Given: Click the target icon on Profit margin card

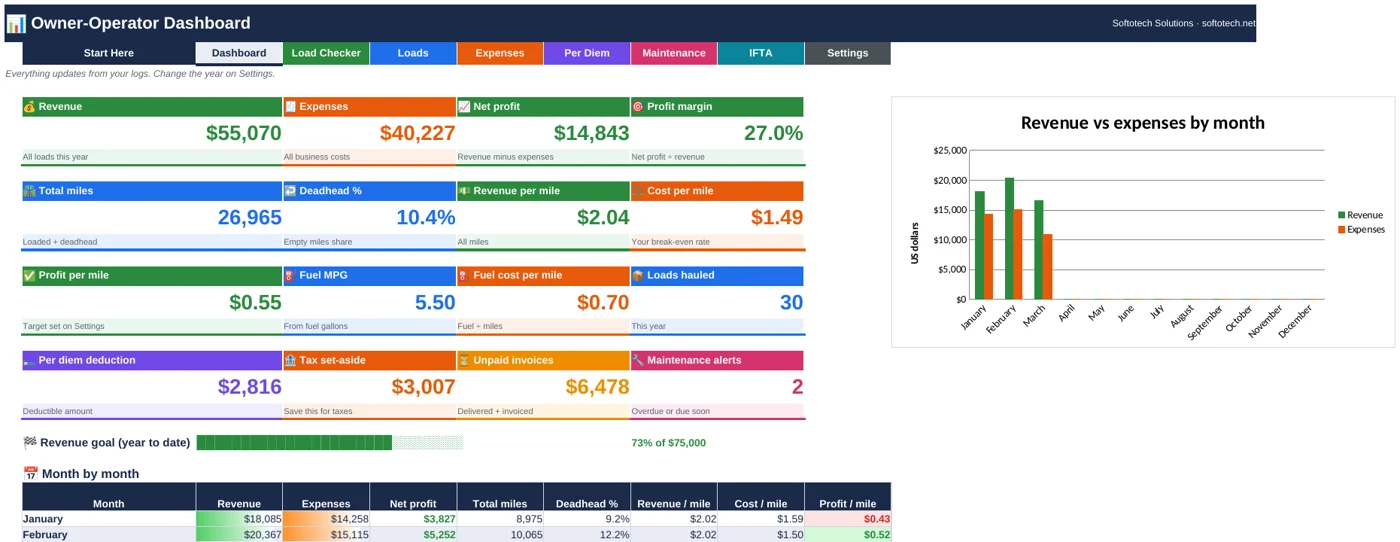Looking at the screenshot, I should tap(638, 107).
